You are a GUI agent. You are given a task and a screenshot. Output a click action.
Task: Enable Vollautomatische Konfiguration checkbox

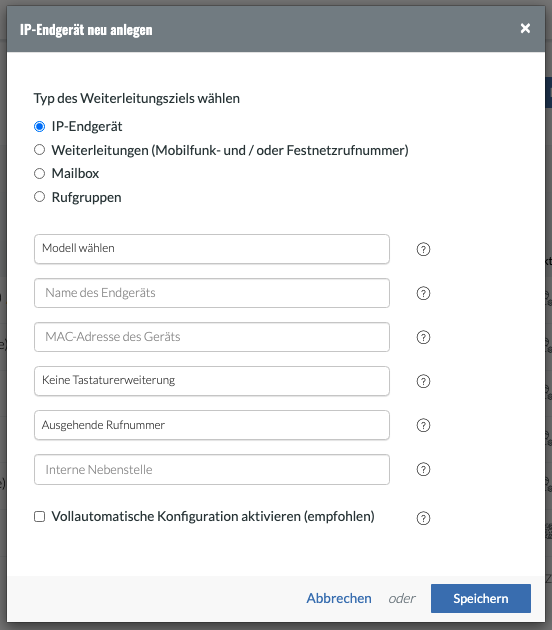(39, 517)
